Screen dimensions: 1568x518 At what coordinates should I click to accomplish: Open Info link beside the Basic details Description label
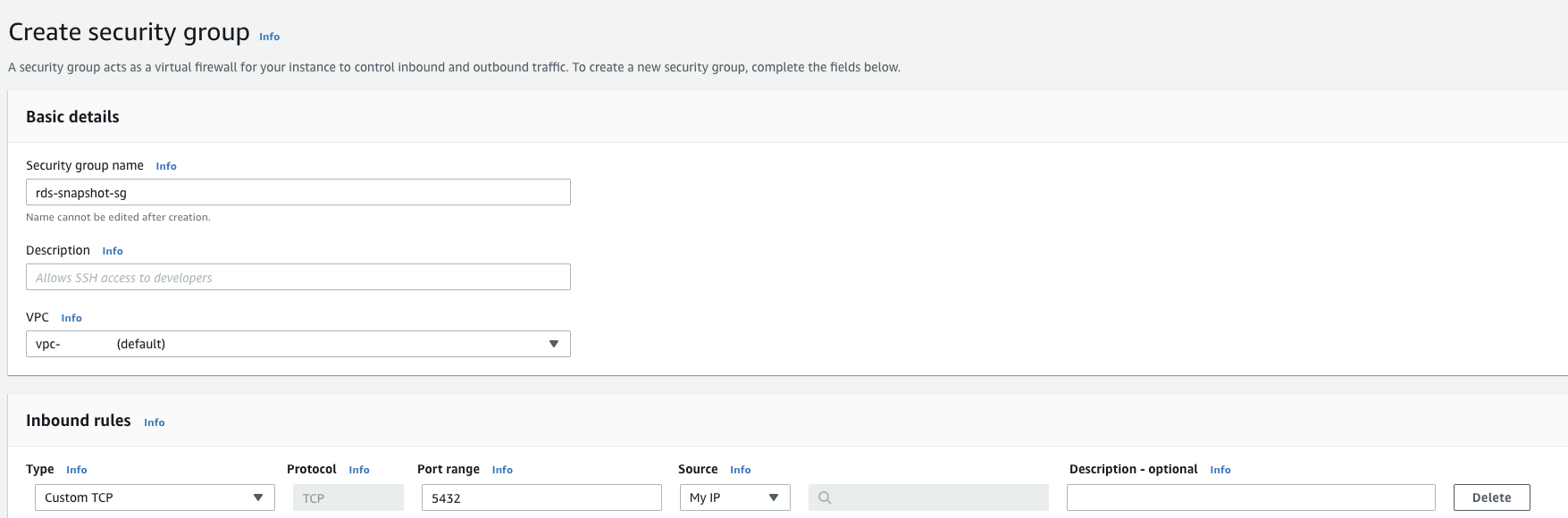pyautogui.click(x=113, y=251)
